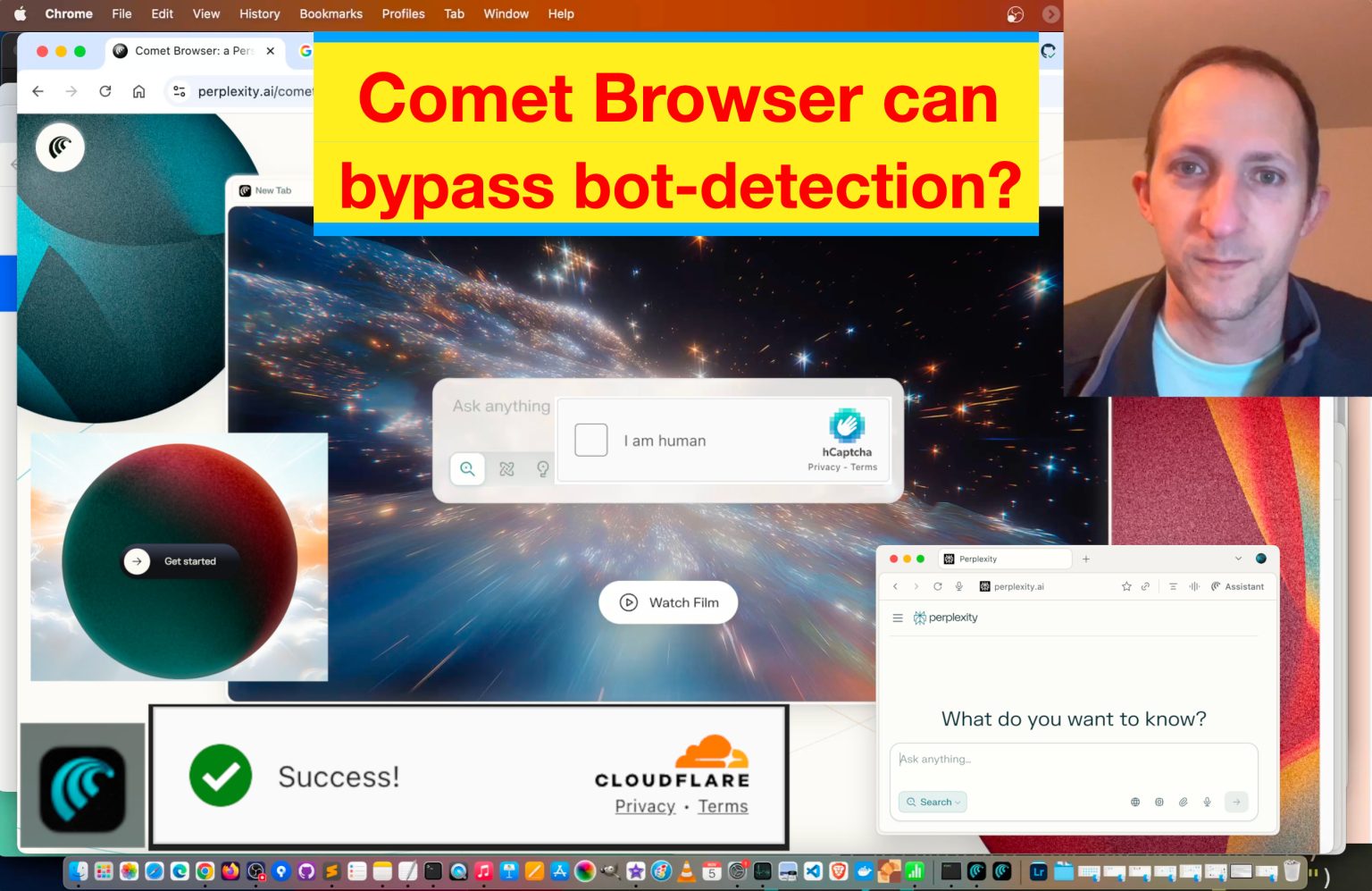Switch to the Comet Browser Chrome tab
The height and width of the screenshot is (891, 1372).
pos(195,51)
